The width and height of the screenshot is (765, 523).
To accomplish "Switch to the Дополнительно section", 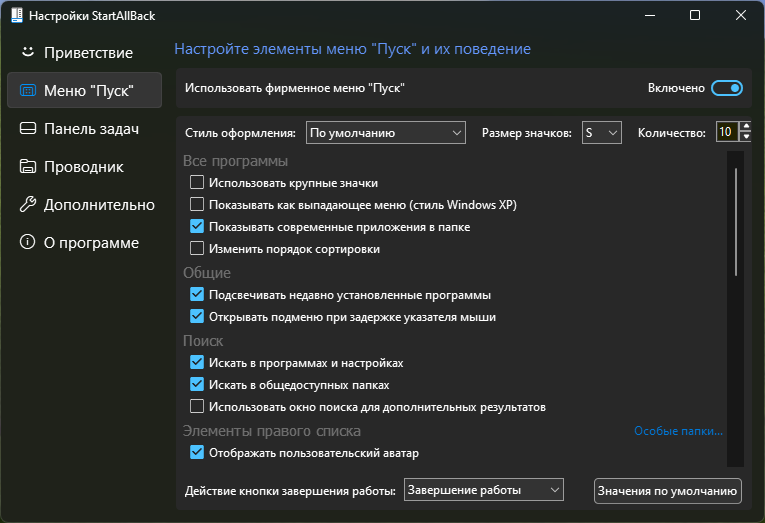I will click(98, 204).
